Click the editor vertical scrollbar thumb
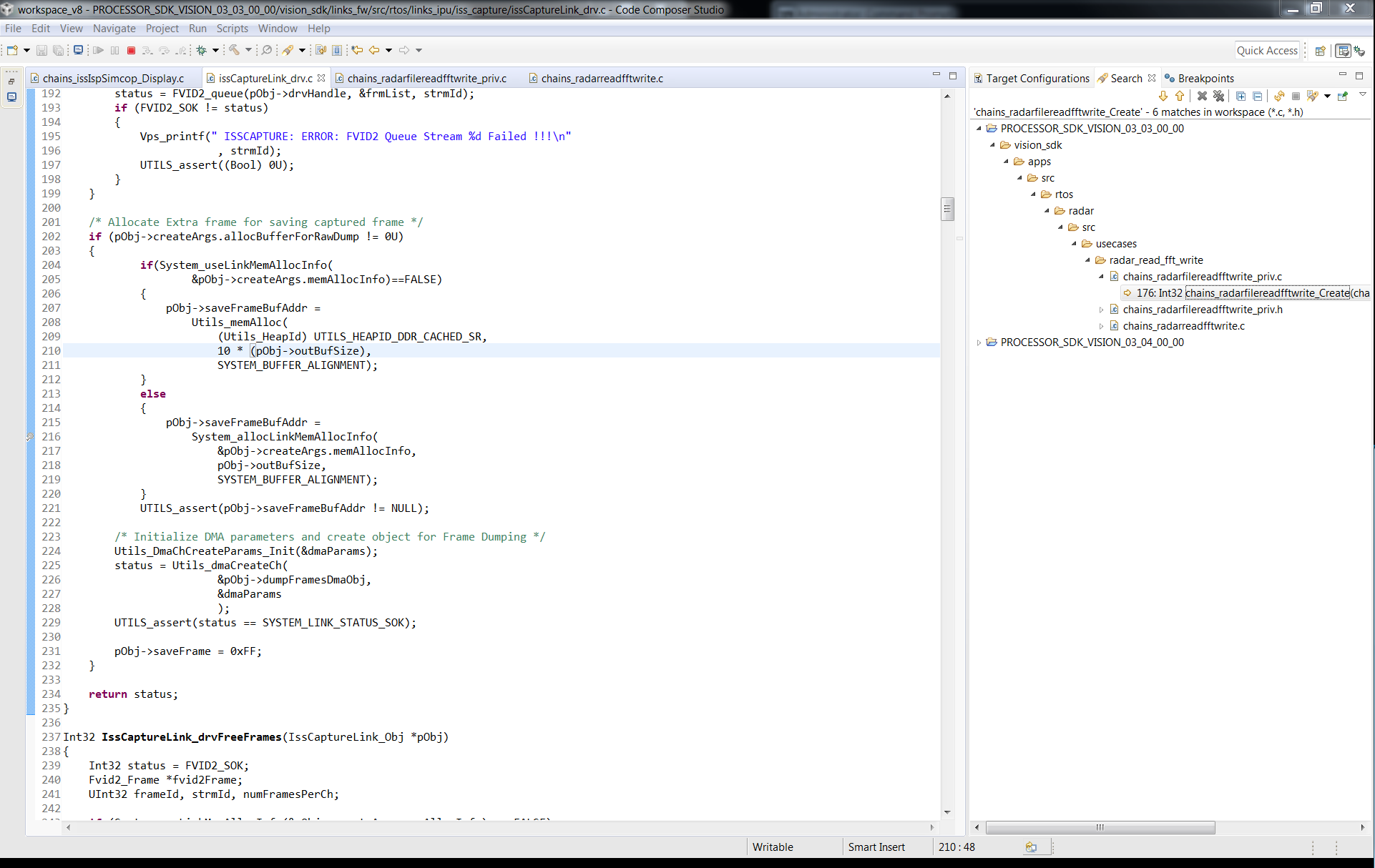Image resolution: width=1375 pixels, height=868 pixels. click(x=947, y=209)
